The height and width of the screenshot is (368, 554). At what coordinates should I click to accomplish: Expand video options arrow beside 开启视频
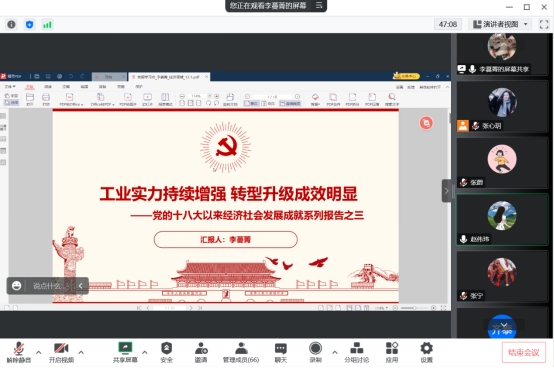tap(81, 352)
